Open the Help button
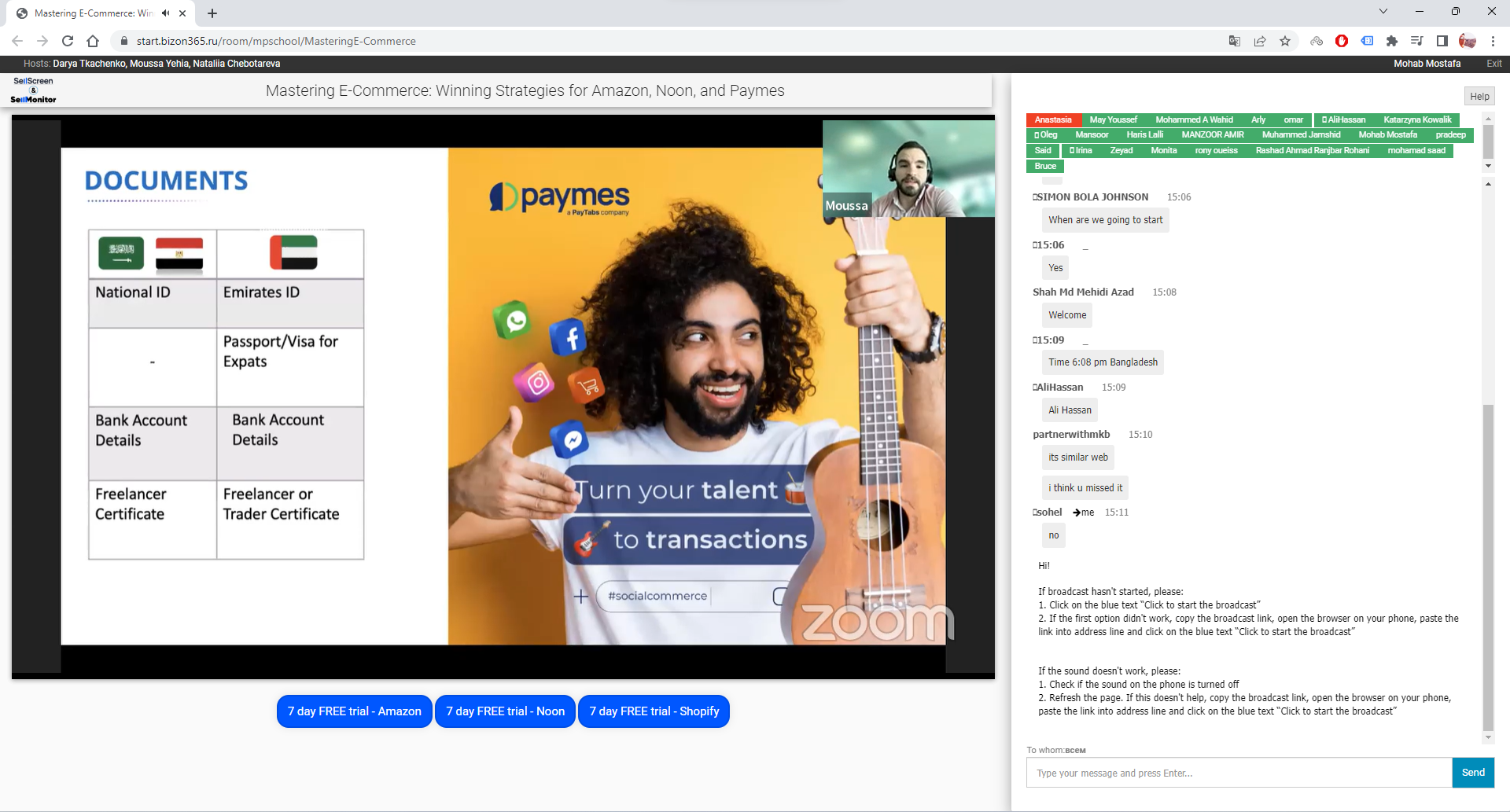This screenshot has height=812, width=1510. 1479,97
